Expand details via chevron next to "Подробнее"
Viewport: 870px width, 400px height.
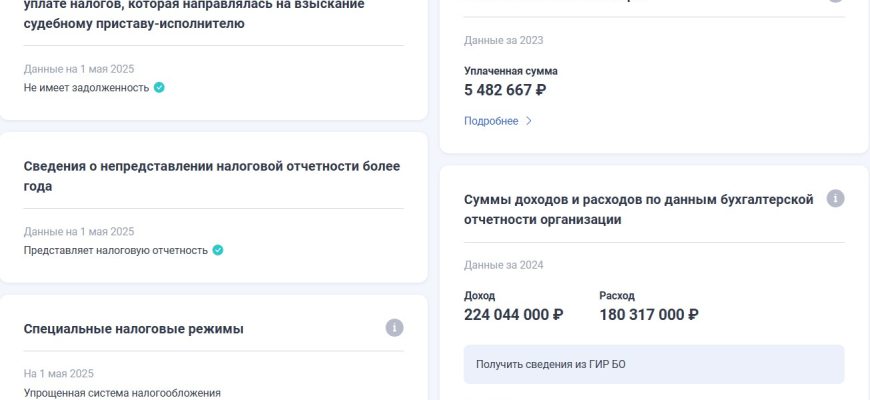(x=529, y=121)
